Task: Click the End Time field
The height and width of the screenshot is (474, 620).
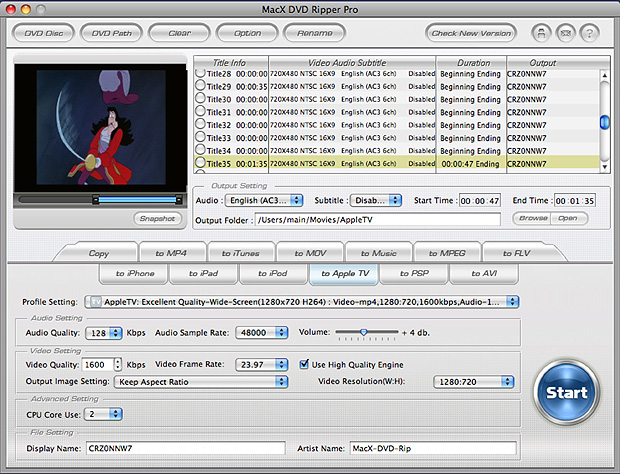Action: tap(575, 201)
